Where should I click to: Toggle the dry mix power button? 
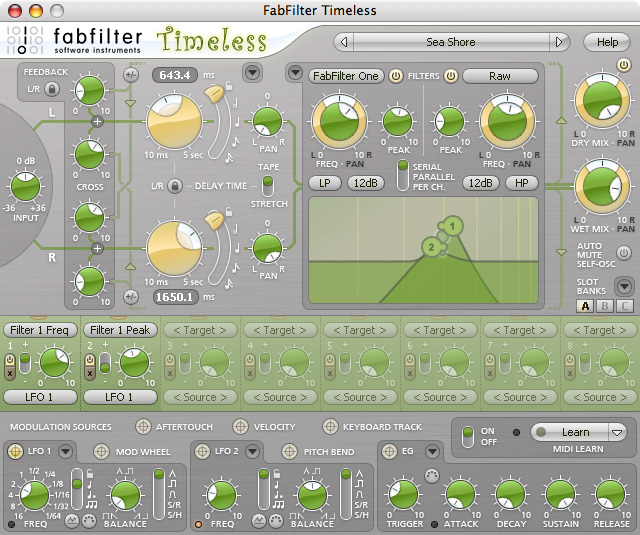tap(623, 65)
